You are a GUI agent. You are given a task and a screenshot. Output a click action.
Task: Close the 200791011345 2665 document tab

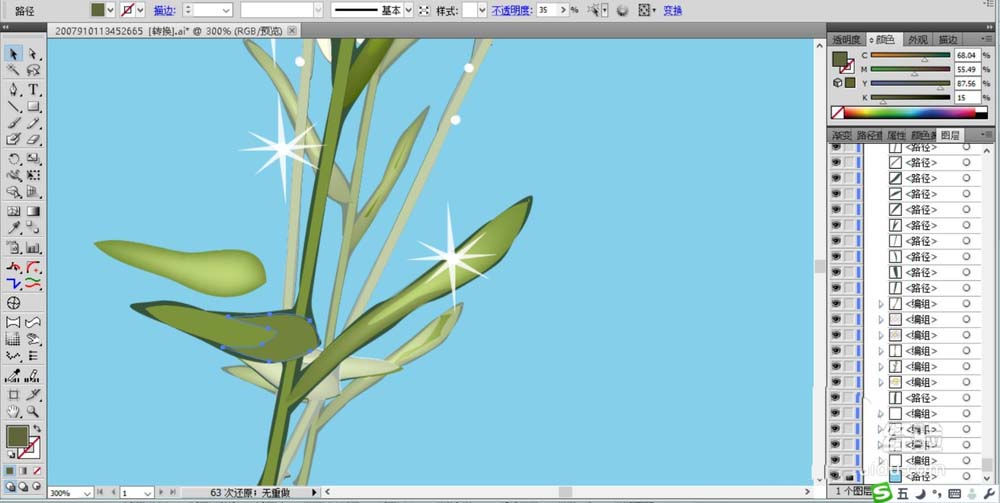(291, 31)
